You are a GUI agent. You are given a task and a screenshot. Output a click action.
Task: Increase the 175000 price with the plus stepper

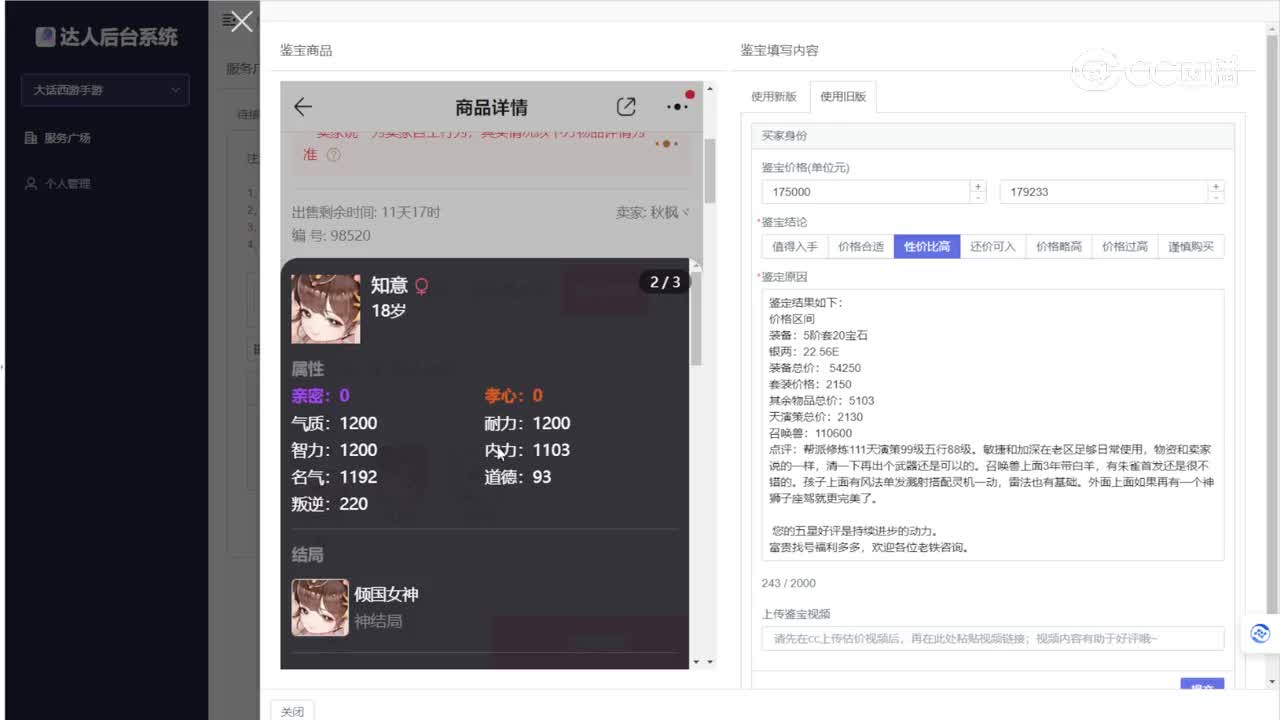tap(977, 186)
